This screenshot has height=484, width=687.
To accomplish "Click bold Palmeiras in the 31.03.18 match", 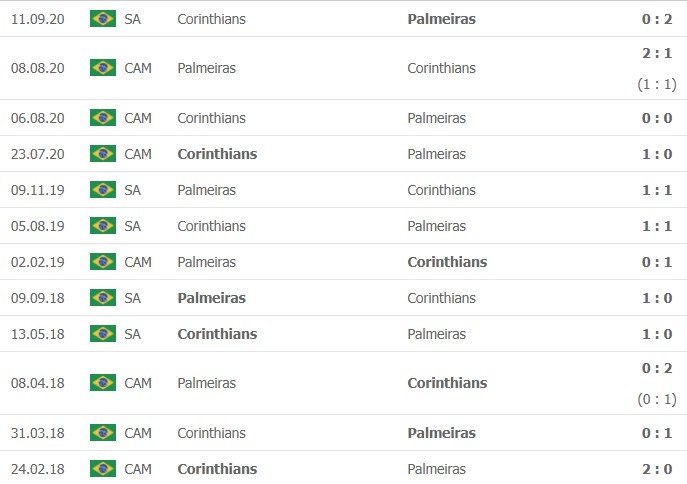I will [441, 433].
